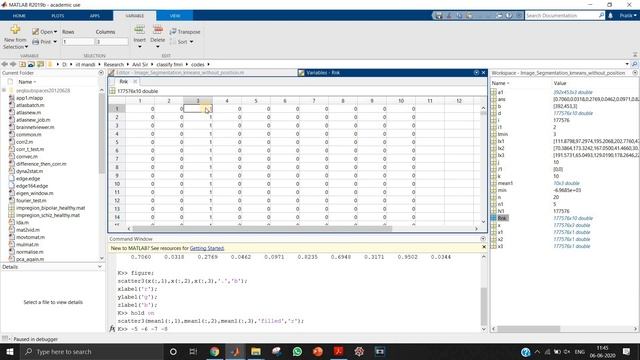Expand the Sort dropdown
The width and height of the screenshot is (640, 360).
click(191, 42)
